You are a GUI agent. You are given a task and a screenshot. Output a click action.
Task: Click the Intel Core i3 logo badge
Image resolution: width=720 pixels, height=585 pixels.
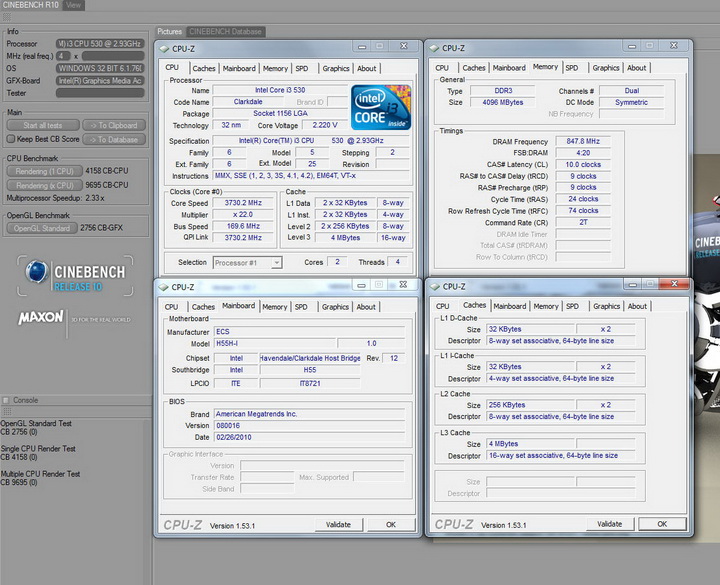[x=381, y=107]
